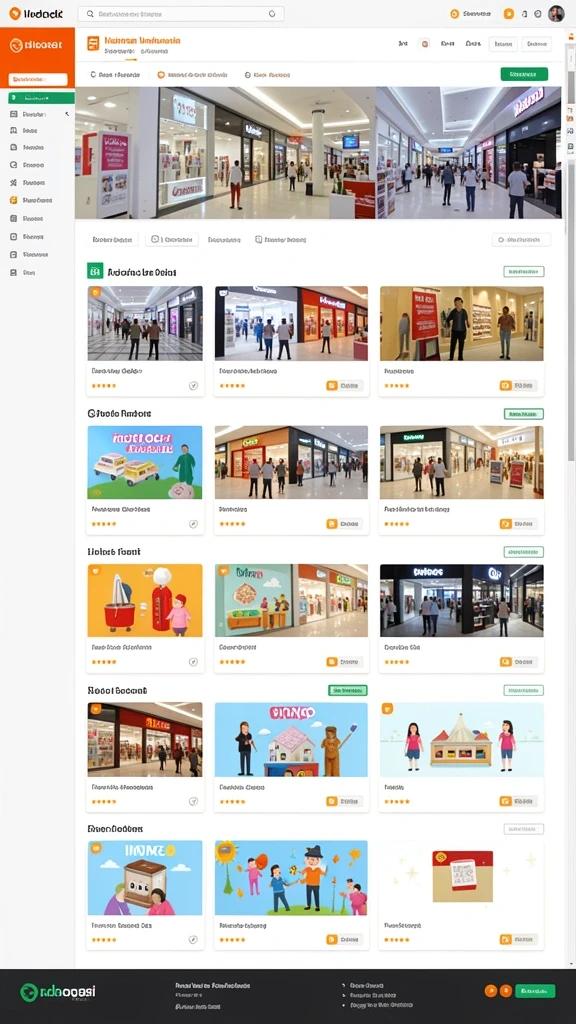Open the cartoon cars illustration thumbnail
Image resolution: width=576 pixels, height=1024 pixels.
point(145,462)
